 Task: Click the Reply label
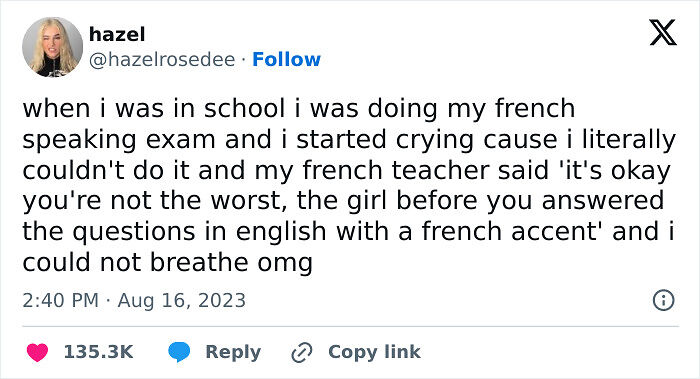pos(233,352)
